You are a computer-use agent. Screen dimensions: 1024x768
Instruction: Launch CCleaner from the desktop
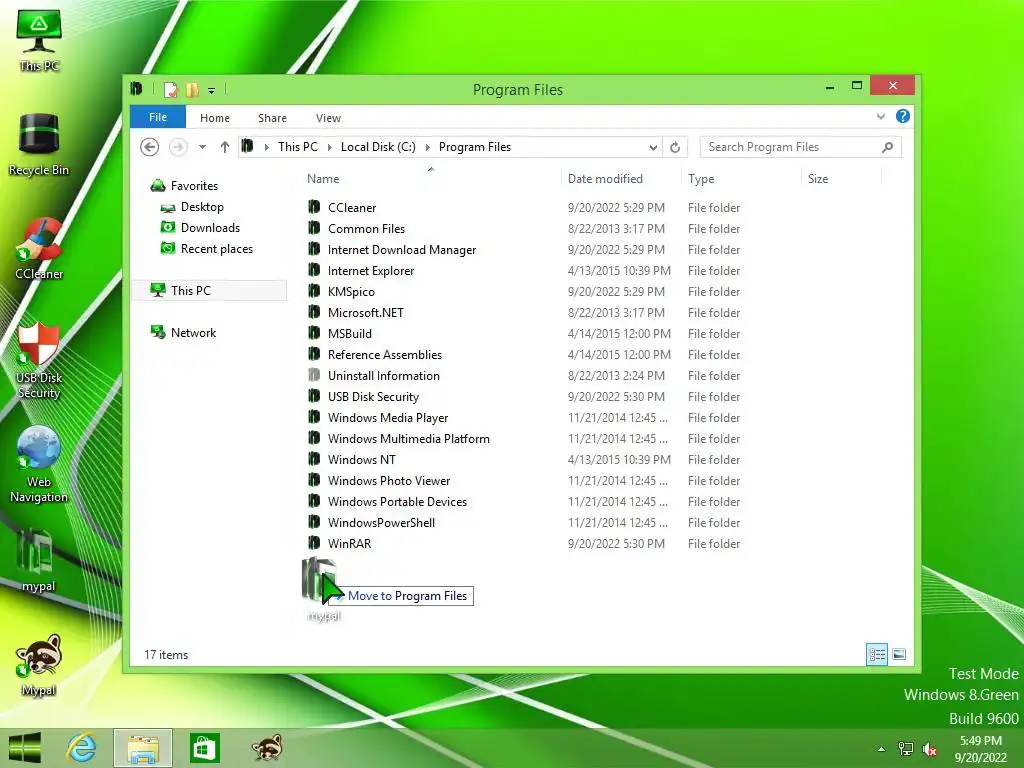coord(39,249)
